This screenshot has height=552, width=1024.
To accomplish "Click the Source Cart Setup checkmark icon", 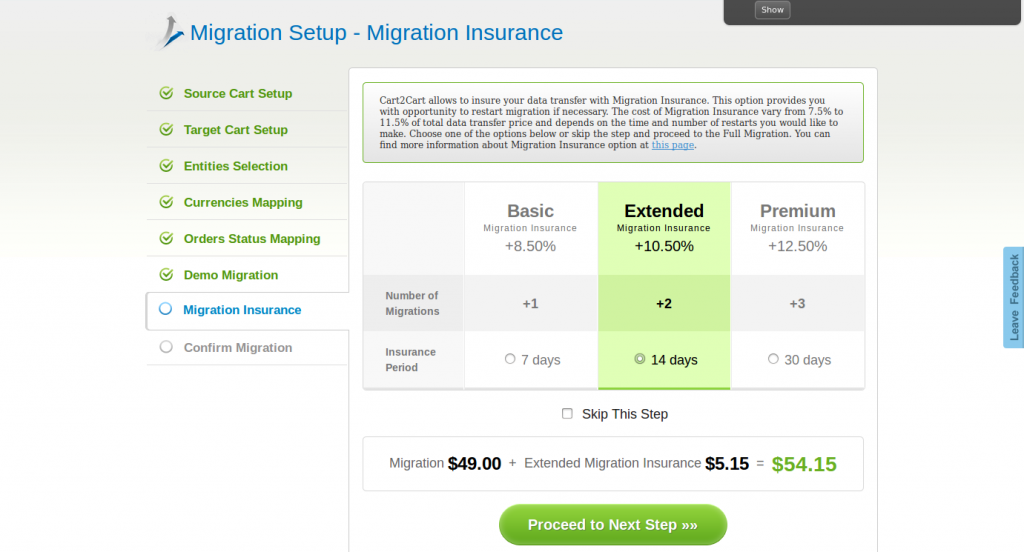I will tap(166, 93).
